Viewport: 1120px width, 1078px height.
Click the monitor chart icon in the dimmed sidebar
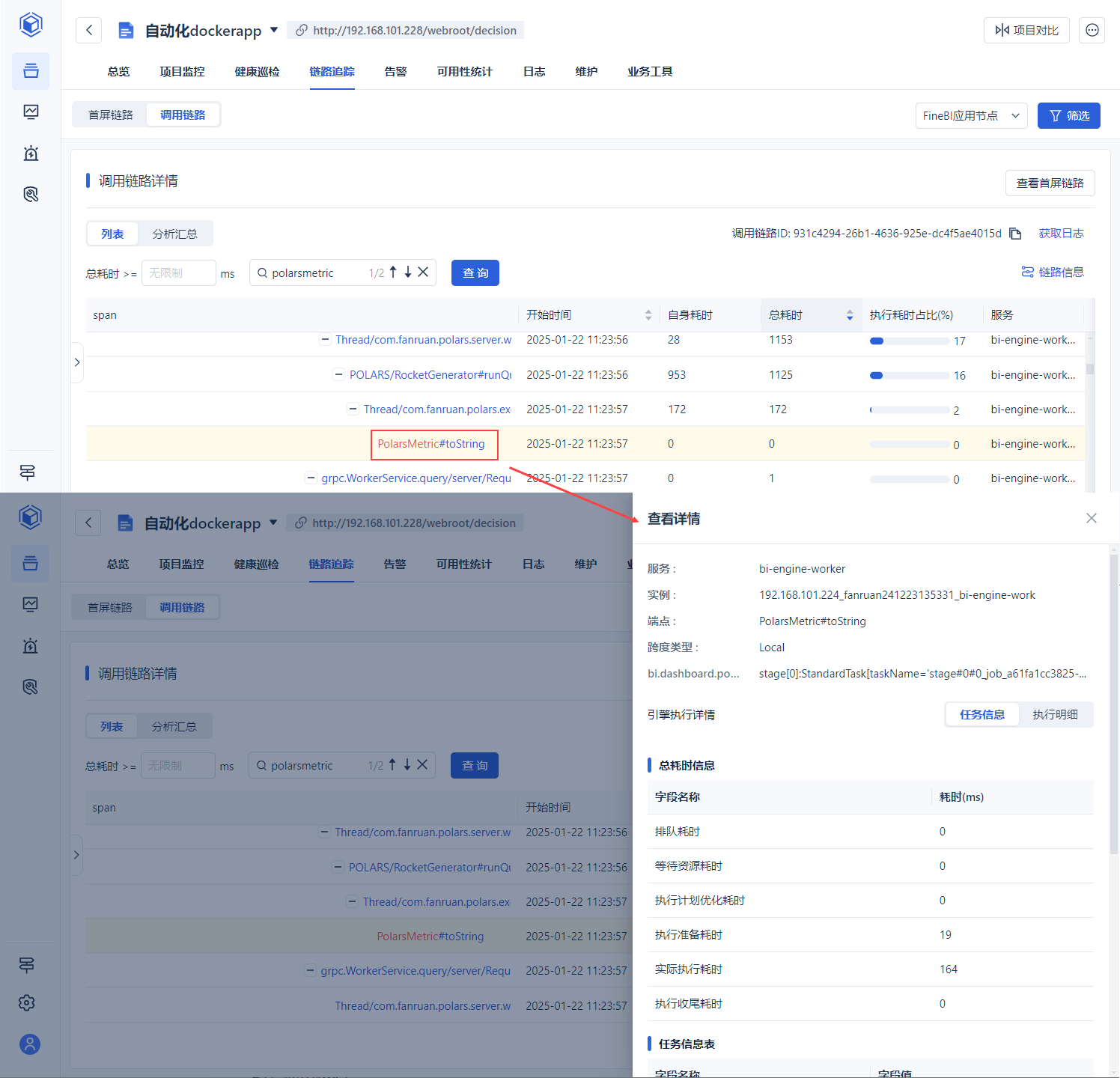(30, 604)
